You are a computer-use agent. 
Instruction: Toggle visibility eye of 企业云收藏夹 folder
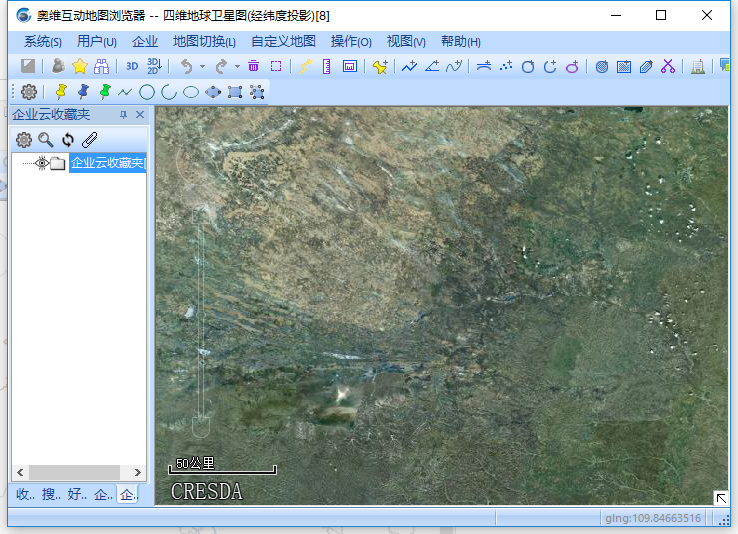(42, 163)
